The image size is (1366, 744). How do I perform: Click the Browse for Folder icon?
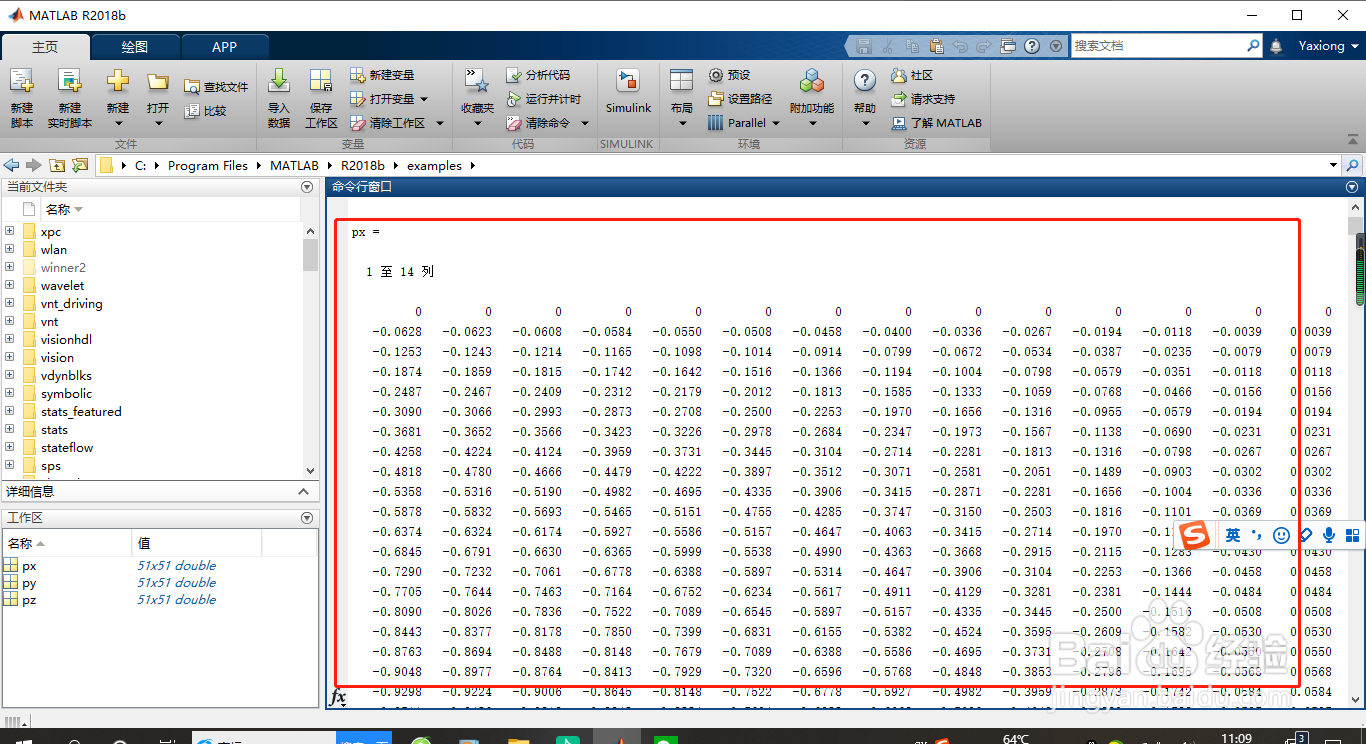80,165
